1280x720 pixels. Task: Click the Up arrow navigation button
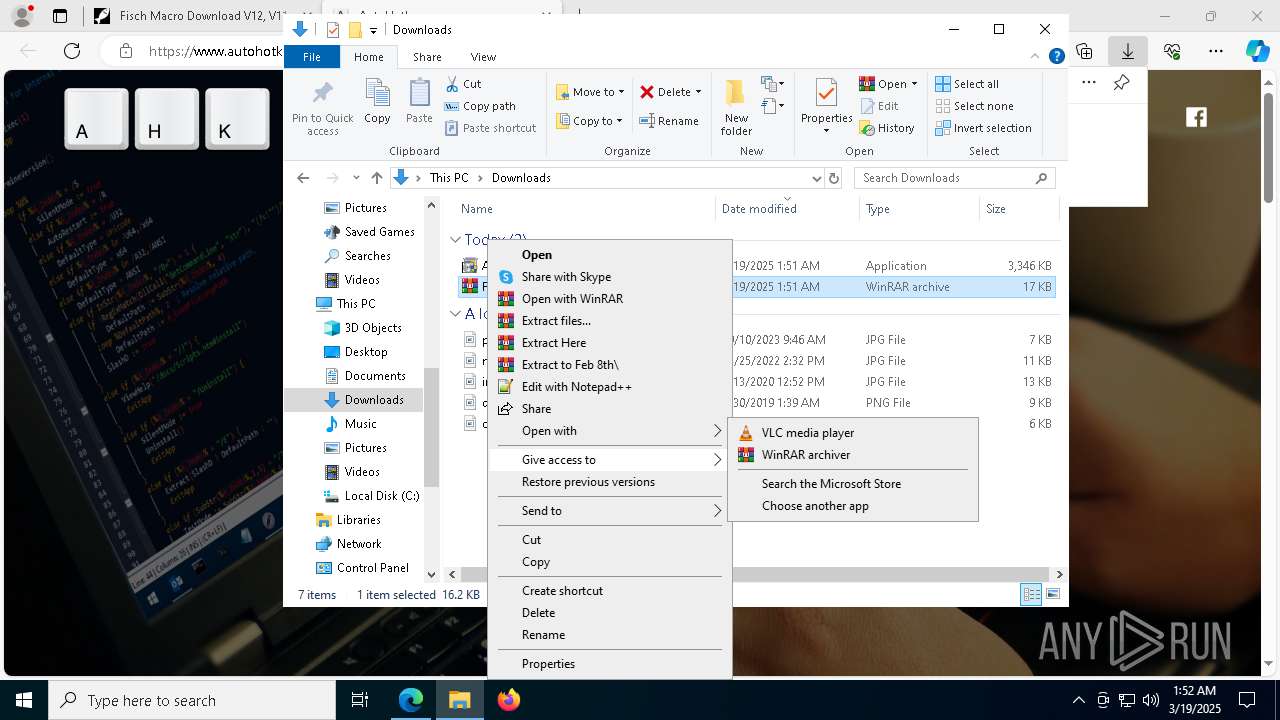click(377, 178)
